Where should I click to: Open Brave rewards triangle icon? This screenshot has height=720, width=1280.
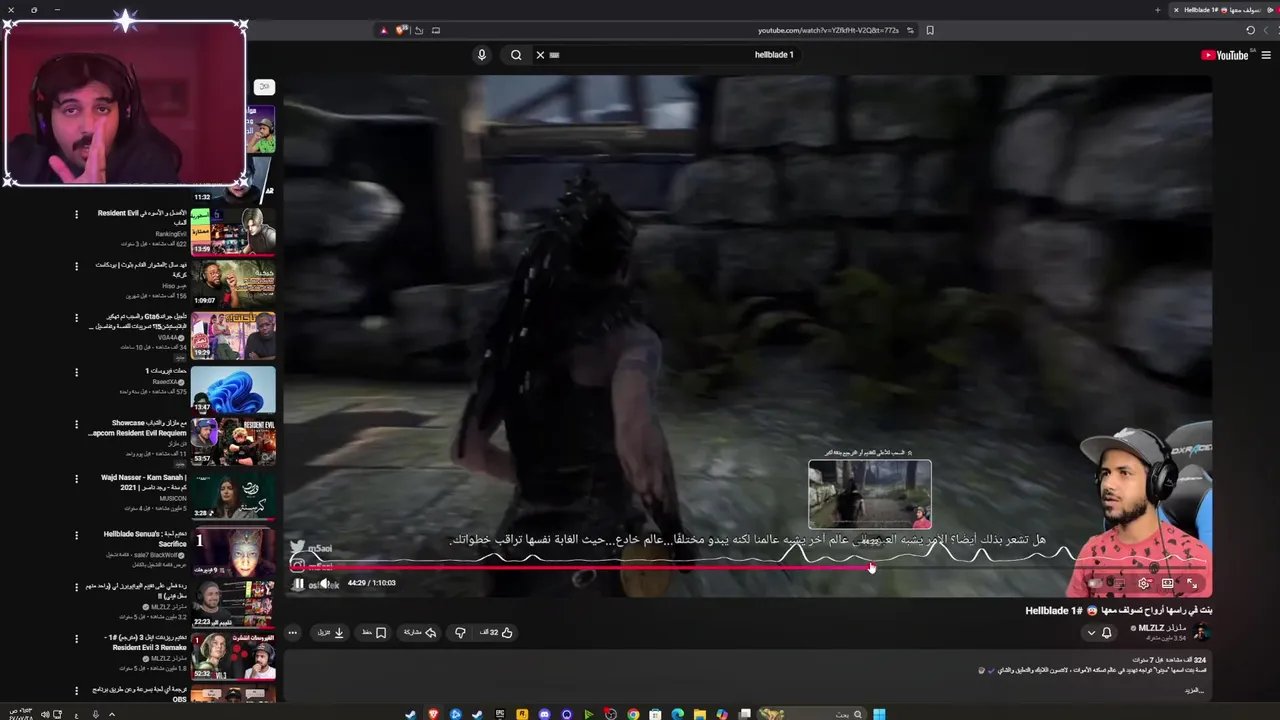383,30
